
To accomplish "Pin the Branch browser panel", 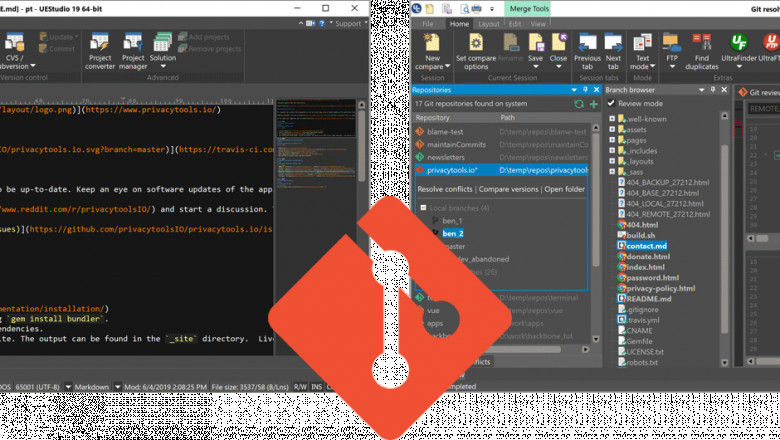I will (x=713, y=89).
